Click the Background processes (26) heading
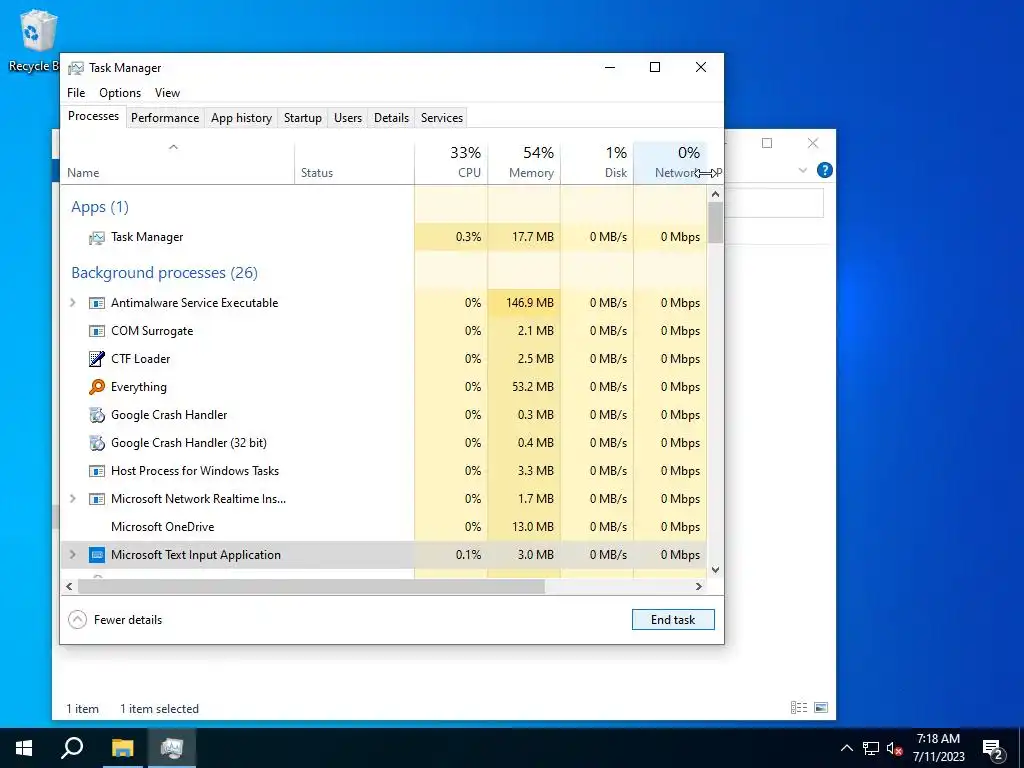The width and height of the screenshot is (1024, 768). click(165, 273)
